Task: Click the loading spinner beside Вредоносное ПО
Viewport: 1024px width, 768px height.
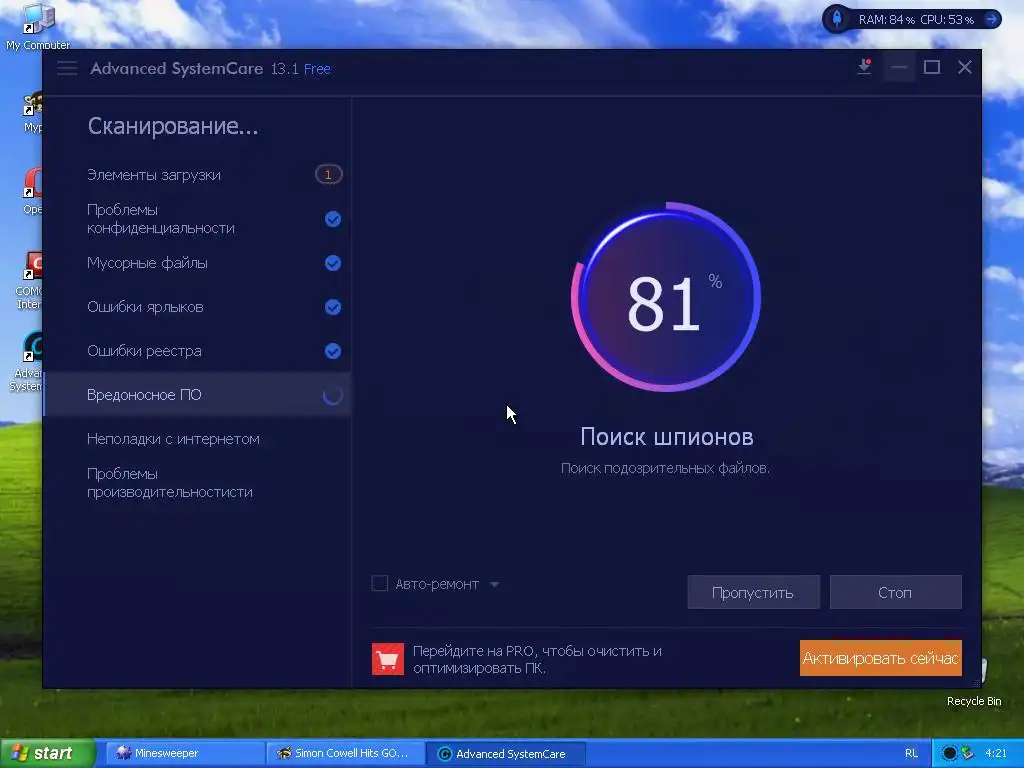Action: pyautogui.click(x=333, y=395)
